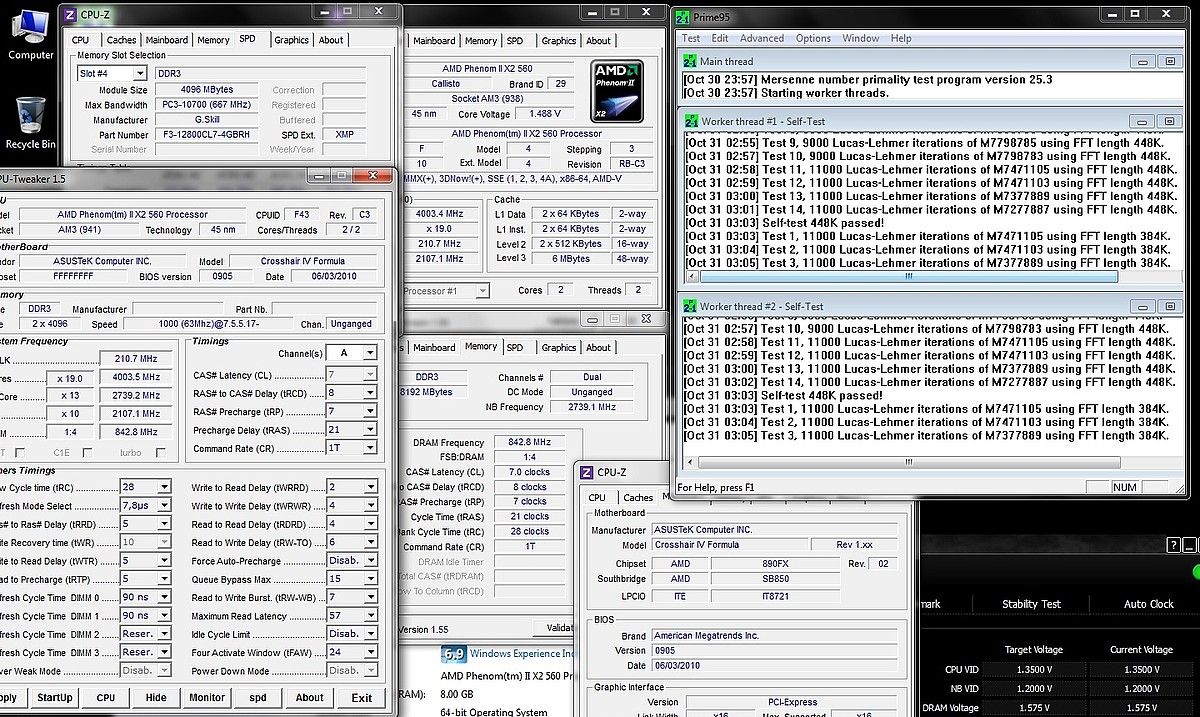The width and height of the screenshot is (1200, 717).
Task: Click the CPU-Z icon in SPD window title
Action: tap(72, 14)
